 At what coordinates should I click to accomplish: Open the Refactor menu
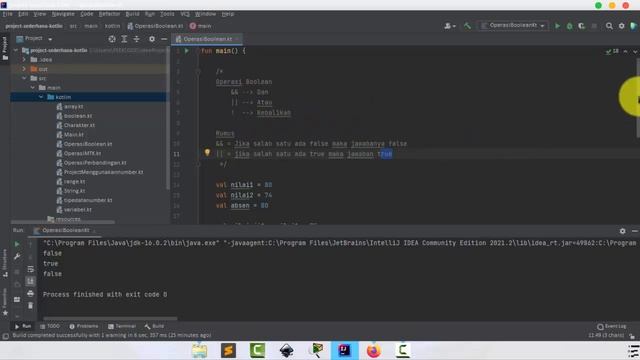click(x=109, y=14)
